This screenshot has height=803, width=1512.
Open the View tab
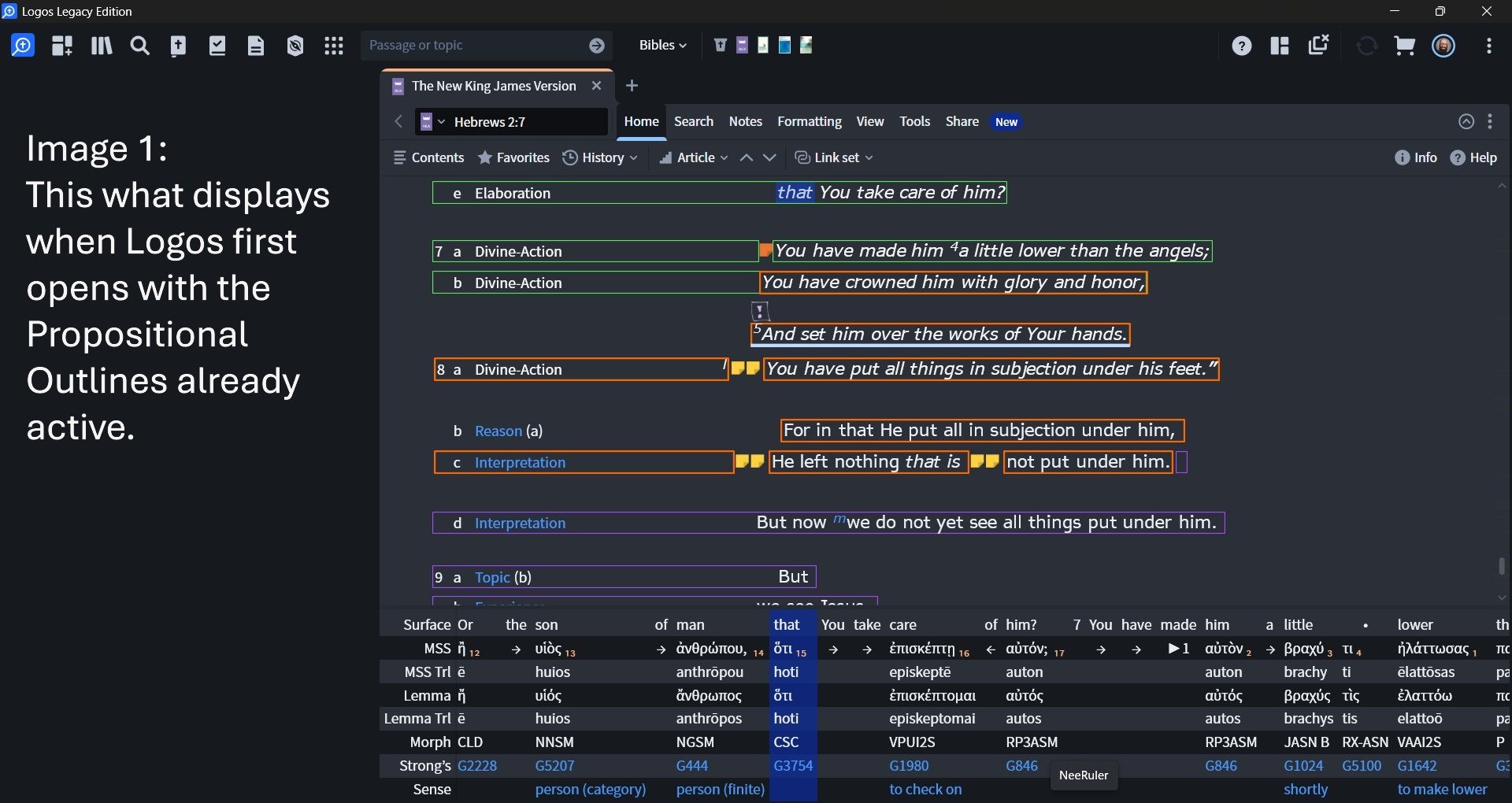coord(870,121)
